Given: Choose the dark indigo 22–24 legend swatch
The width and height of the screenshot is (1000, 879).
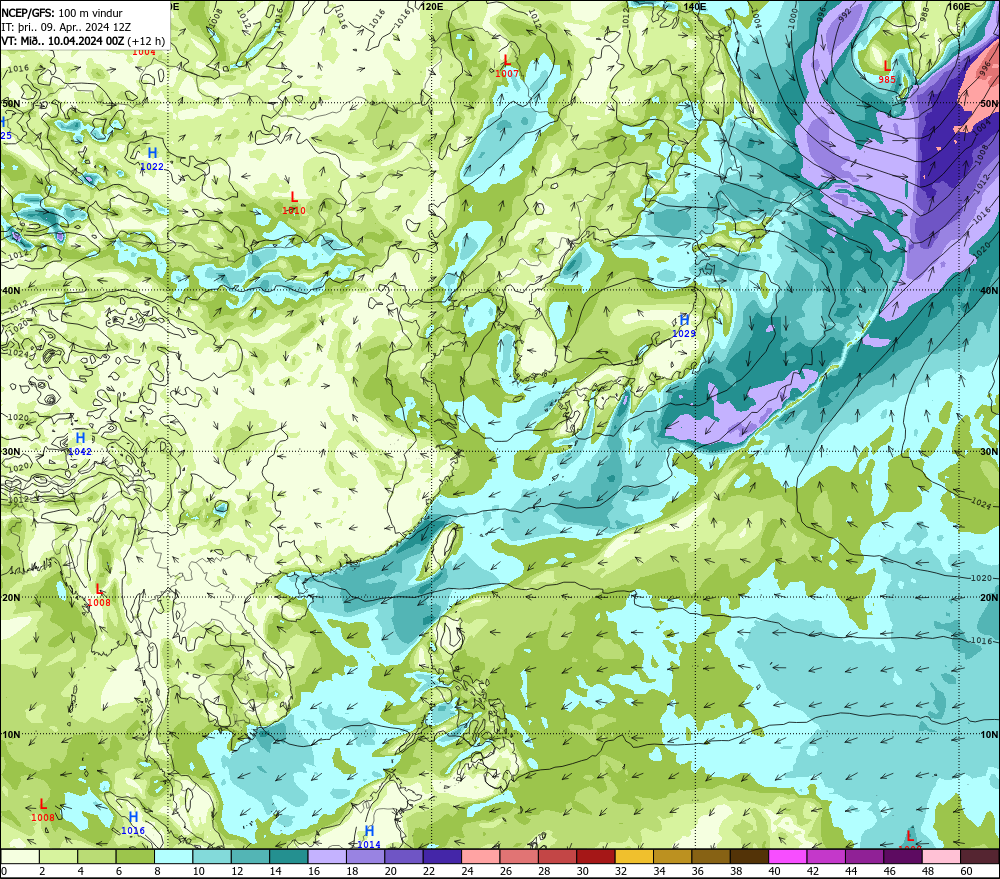Looking at the screenshot, I should pyautogui.click(x=442, y=856).
